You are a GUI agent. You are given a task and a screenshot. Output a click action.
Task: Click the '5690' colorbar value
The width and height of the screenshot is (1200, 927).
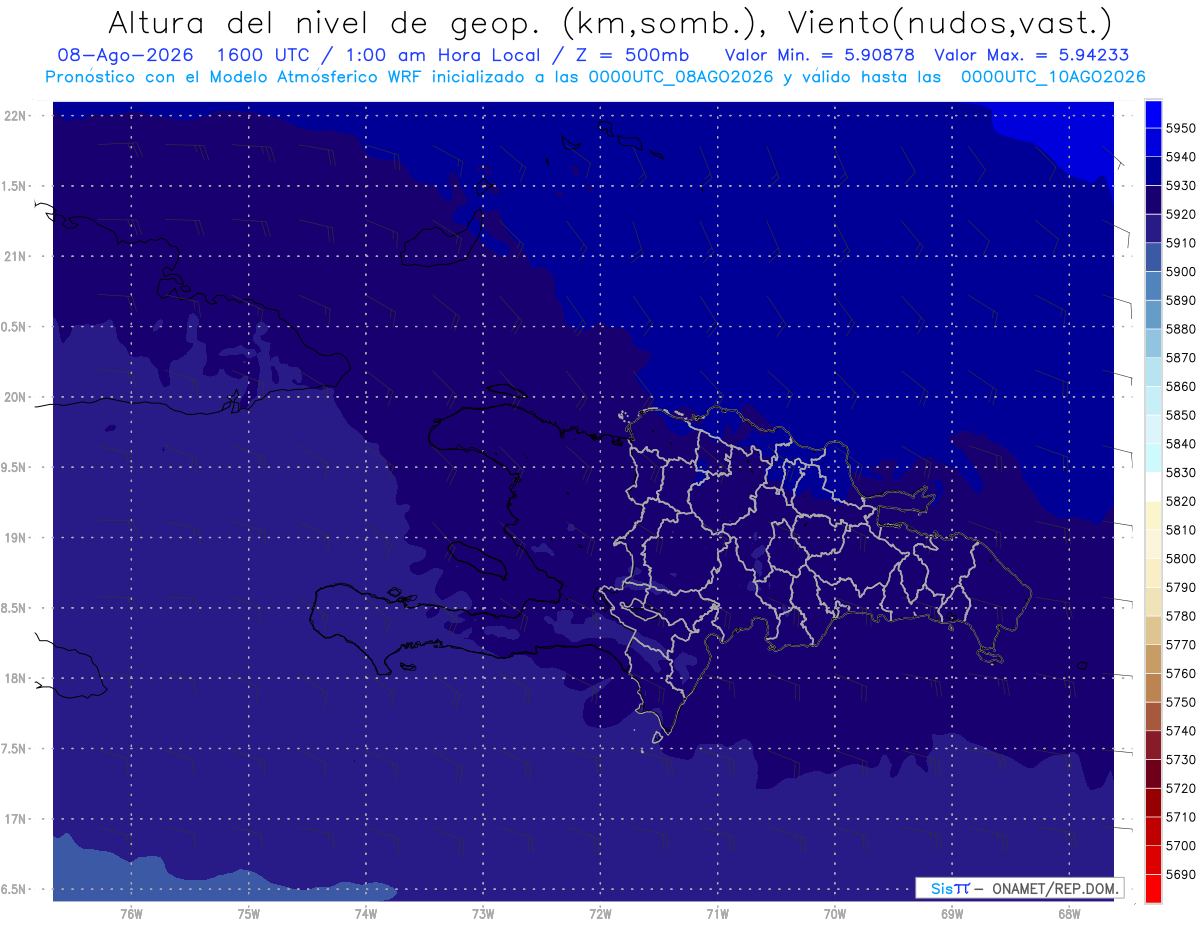click(x=1181, y=874)
